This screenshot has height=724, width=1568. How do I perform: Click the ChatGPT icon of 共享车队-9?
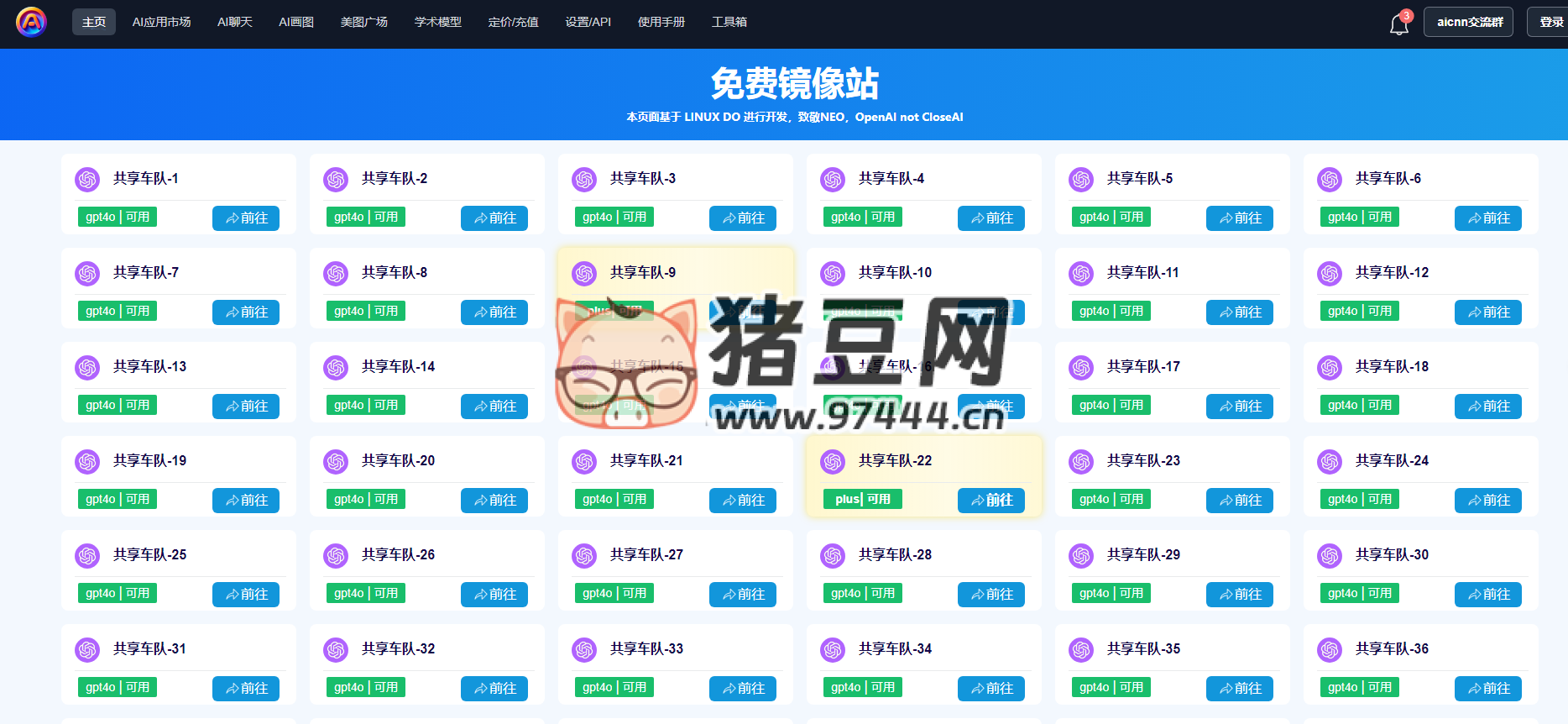point(584,273)
